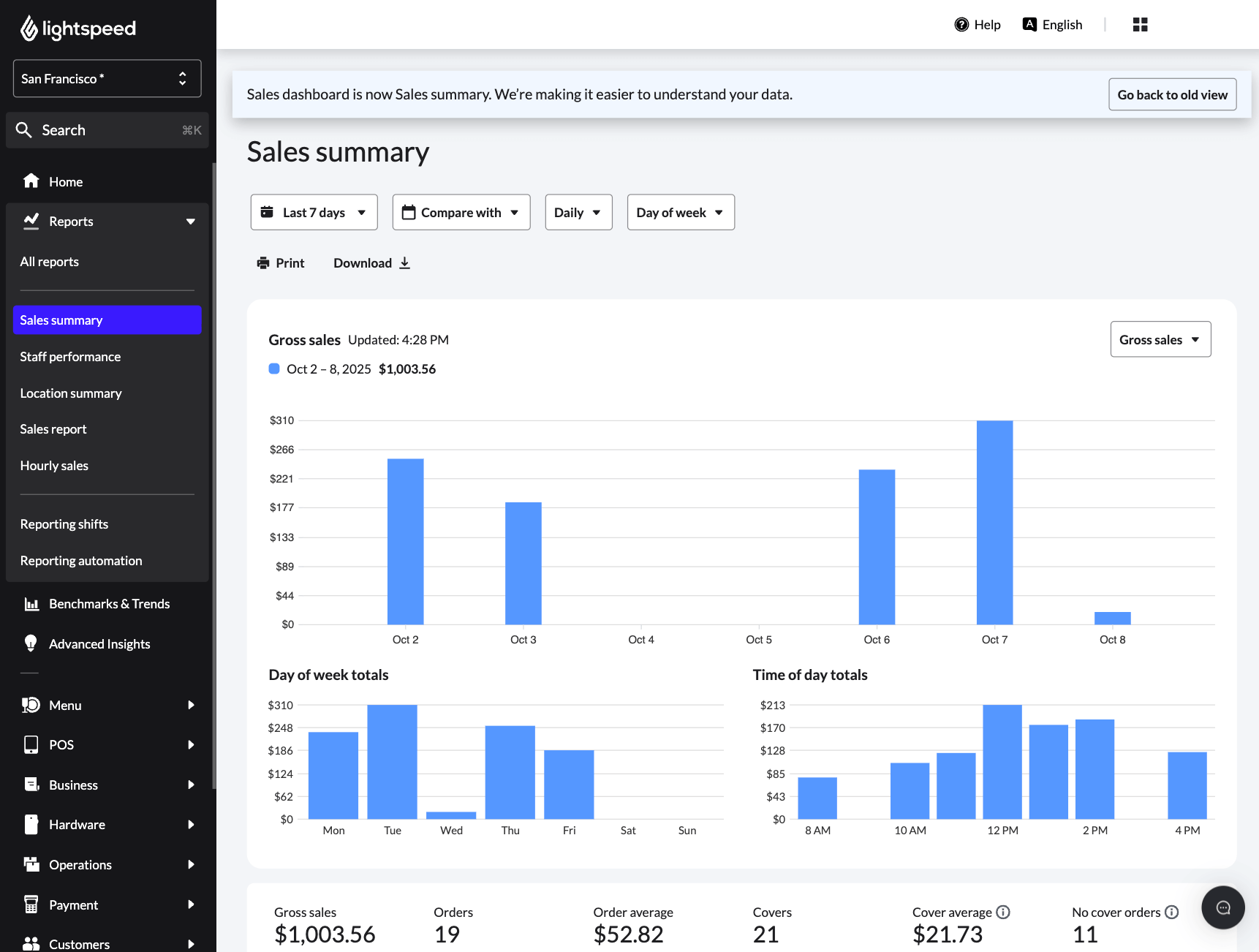1259x952 pixels.
Task: Open the chat support bubble
Action: click(1222, 907)
